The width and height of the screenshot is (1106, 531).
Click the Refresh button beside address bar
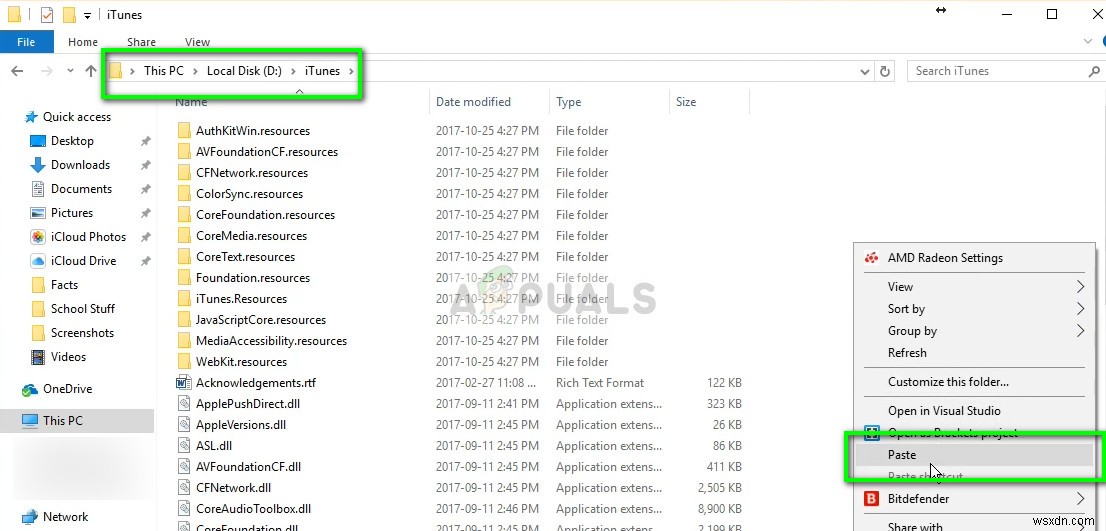click(885, 71)
